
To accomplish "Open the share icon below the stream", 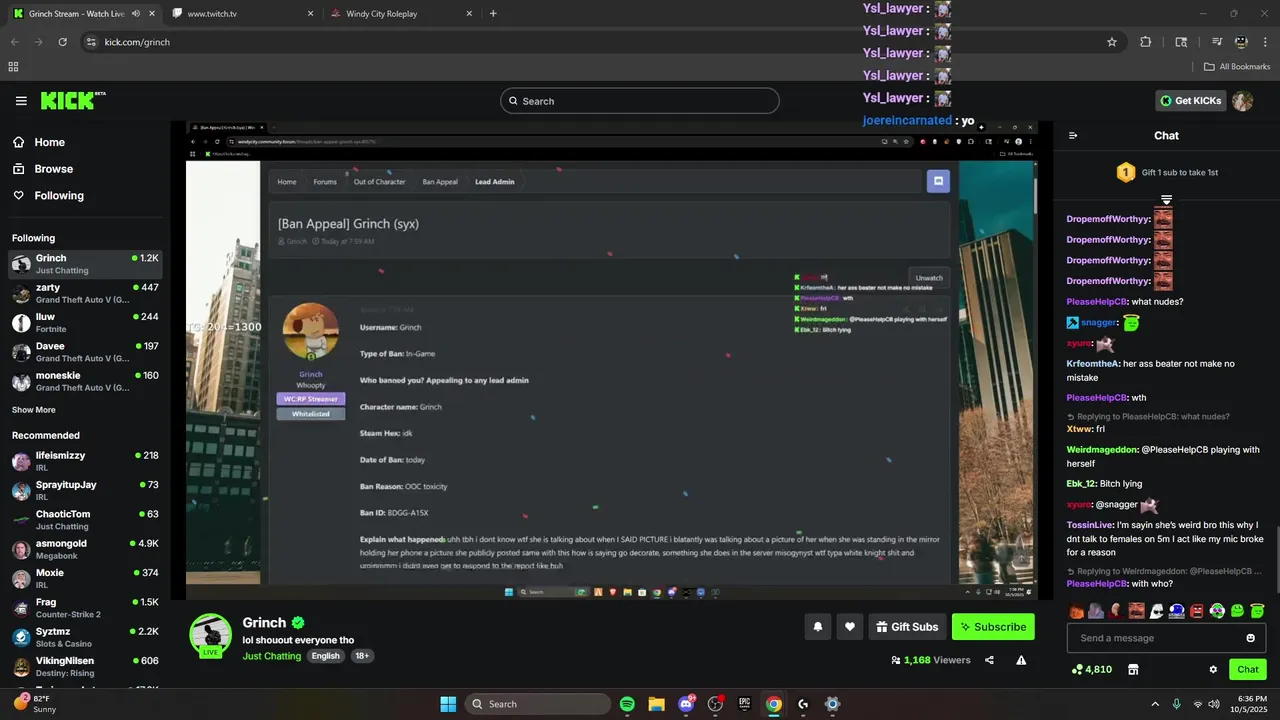I will pyautogui.click(x=989, y=660).
